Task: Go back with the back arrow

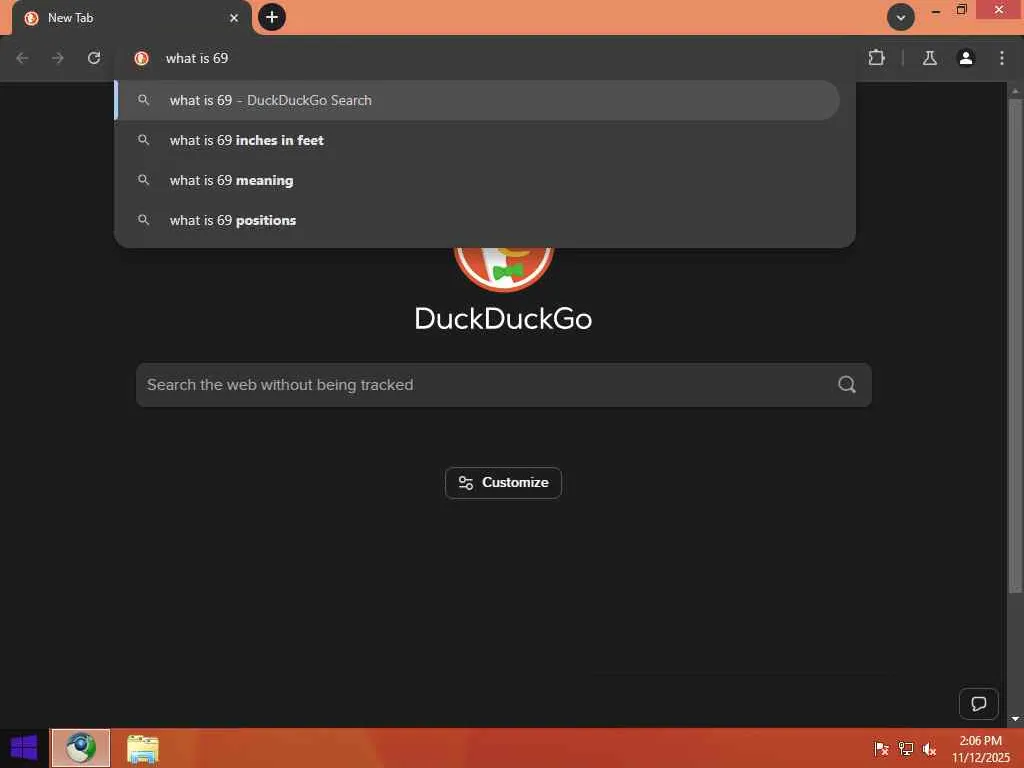Action: (22, 58)
